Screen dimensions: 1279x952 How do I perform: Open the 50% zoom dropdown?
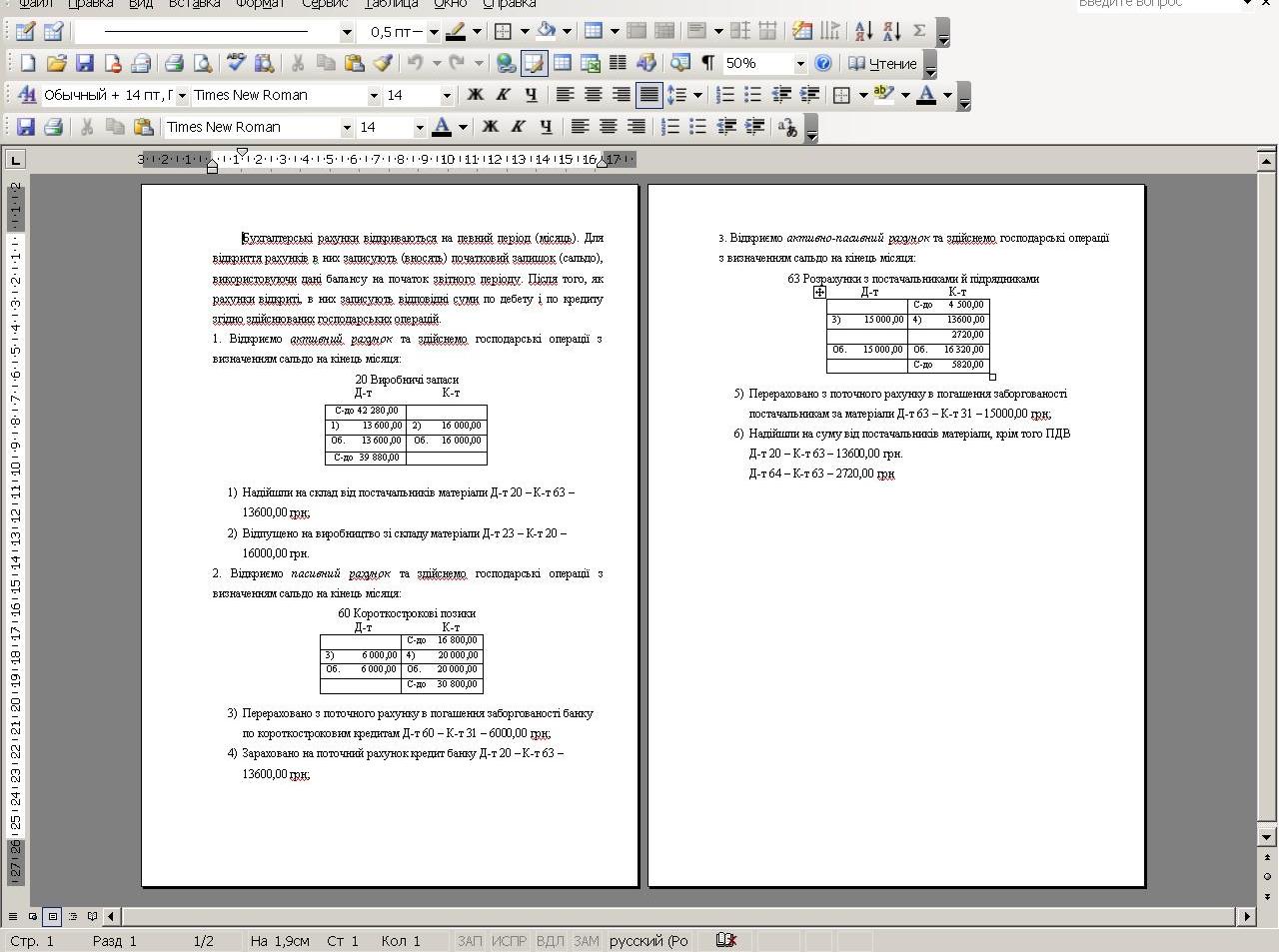click(x=800, y=63)
